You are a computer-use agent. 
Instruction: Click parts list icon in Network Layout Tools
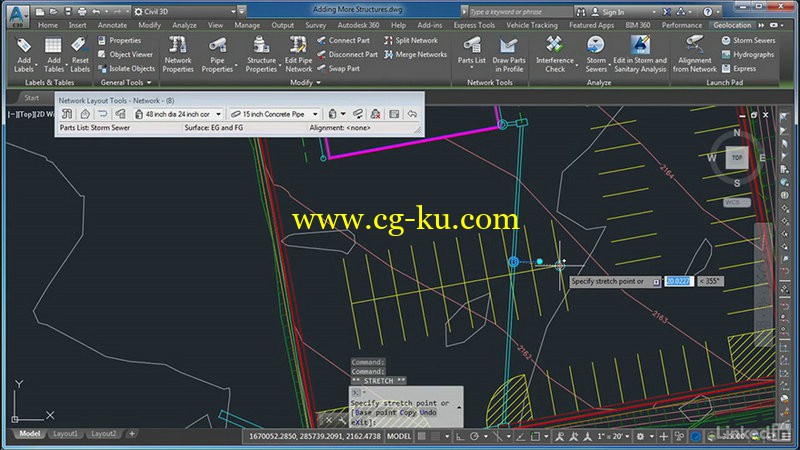coord(120,114)
